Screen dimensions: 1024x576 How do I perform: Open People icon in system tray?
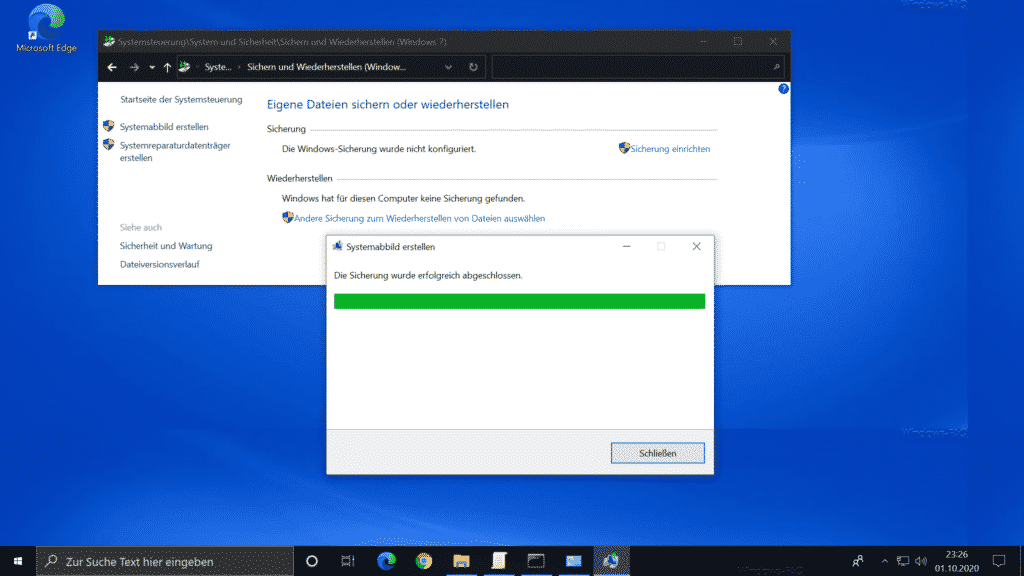click(857, 562)
